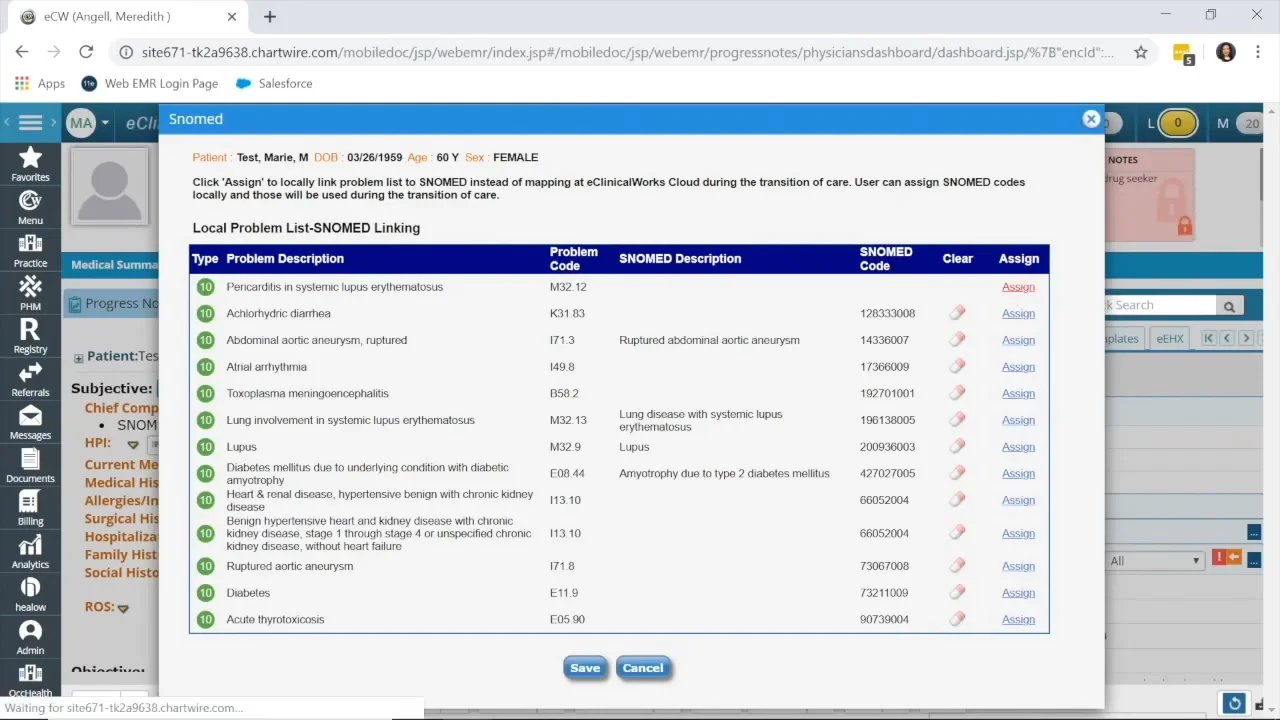The height and width of the screenshot is (720, 1280).
Task: Open Practice in the sidebar
Action: coord(30,251)
